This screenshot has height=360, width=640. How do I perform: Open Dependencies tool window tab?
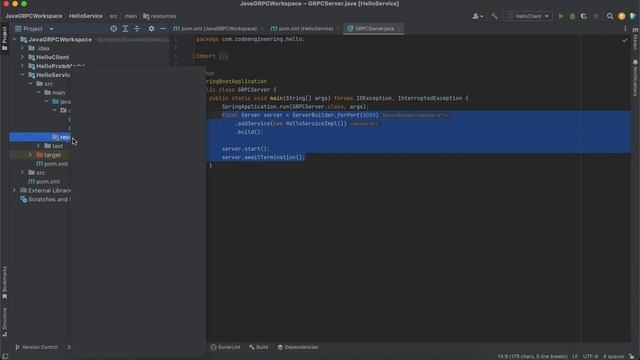point(298,347)
